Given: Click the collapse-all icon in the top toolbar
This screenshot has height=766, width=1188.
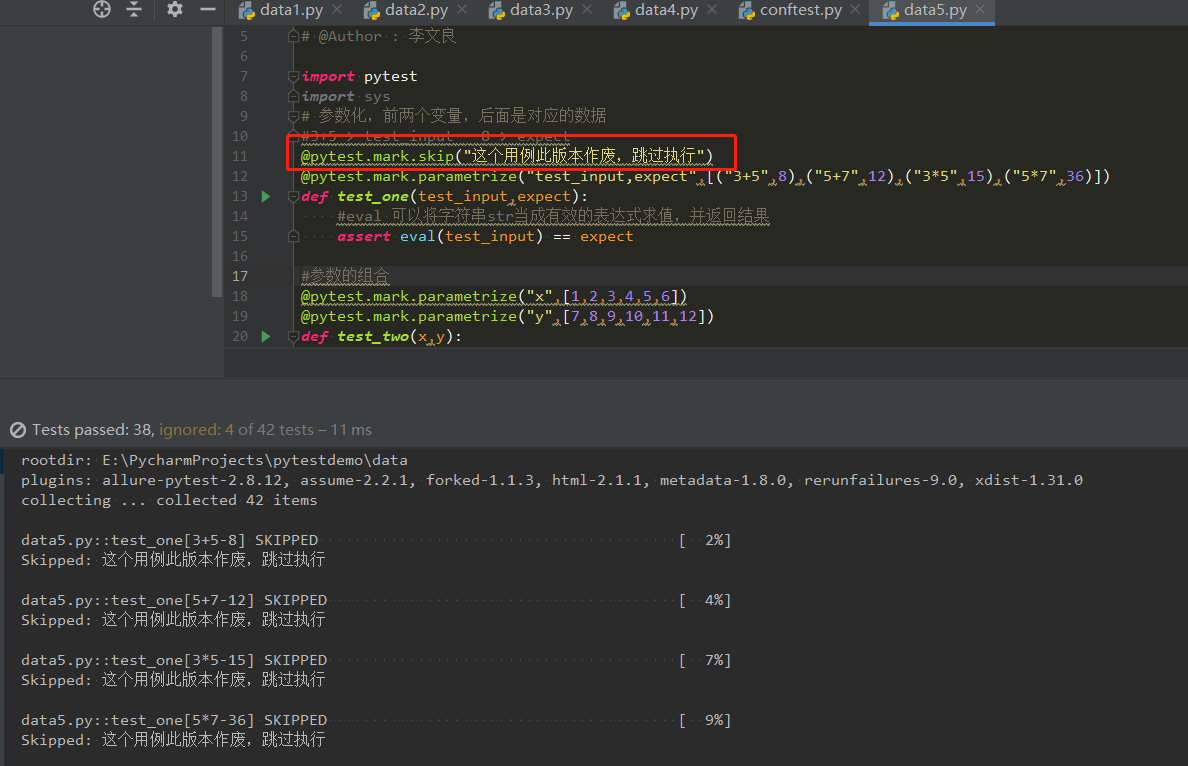Looking at the screenshot, I should 134,11.
